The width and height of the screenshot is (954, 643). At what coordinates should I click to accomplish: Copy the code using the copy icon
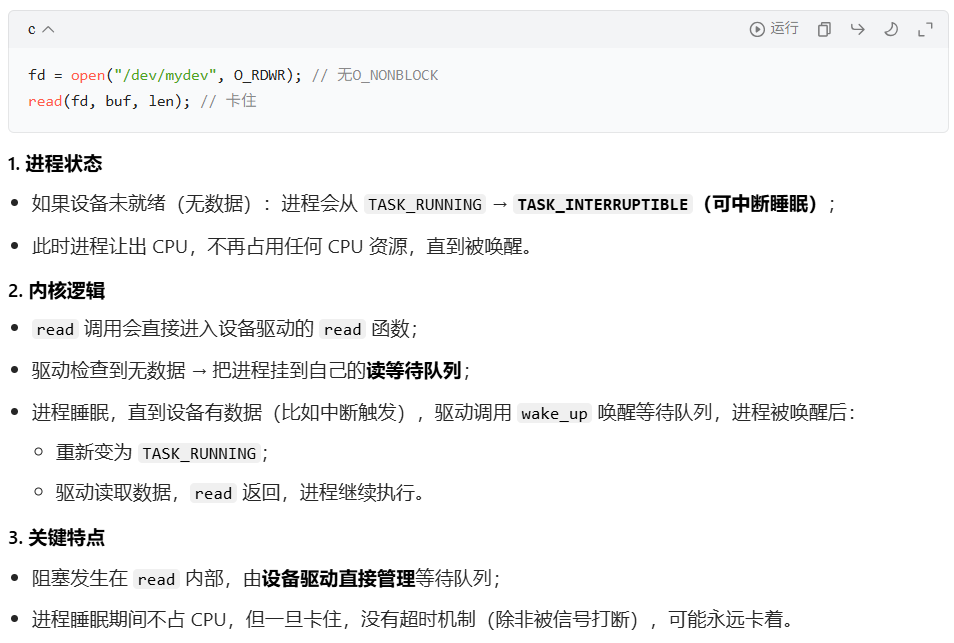[x=824, y=29]
